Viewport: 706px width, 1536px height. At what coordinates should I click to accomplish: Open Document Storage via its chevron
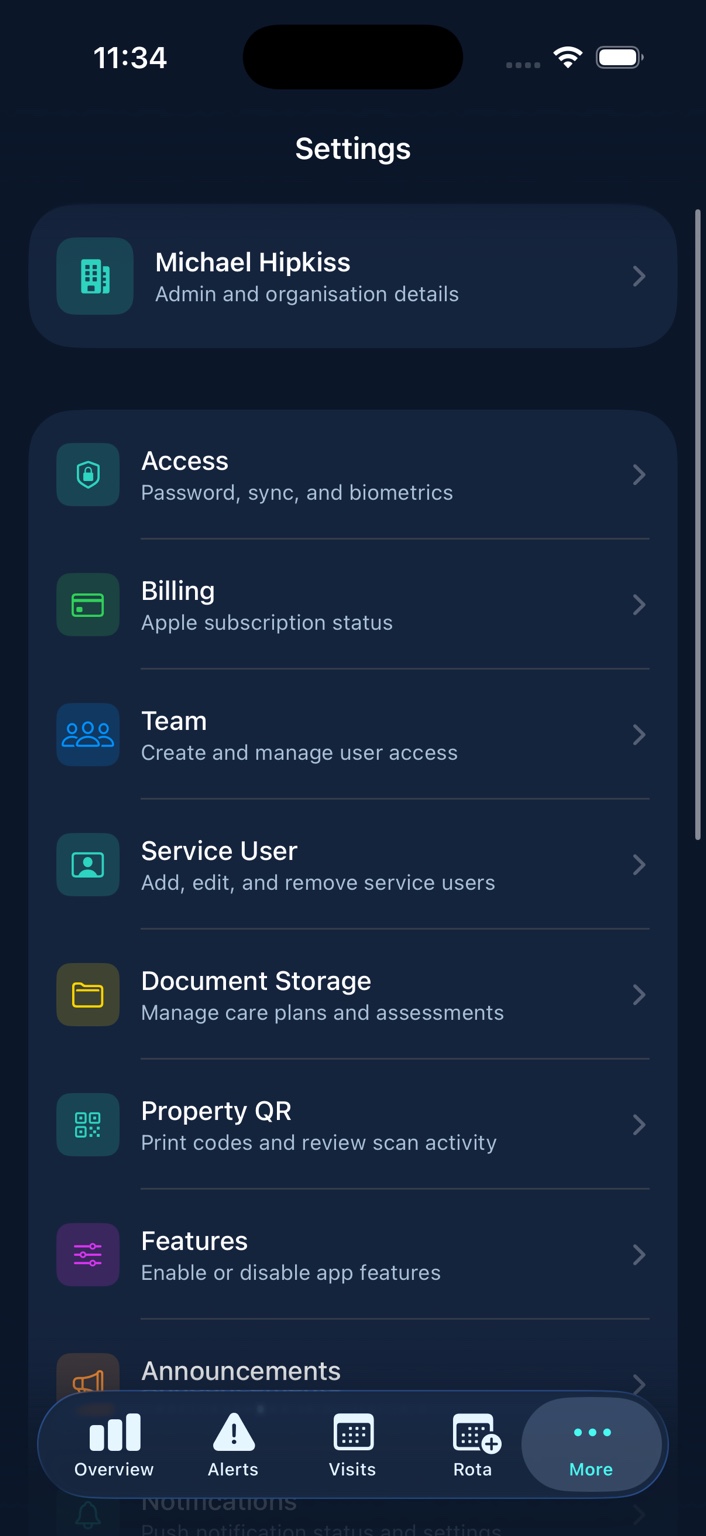pos(639,994)
